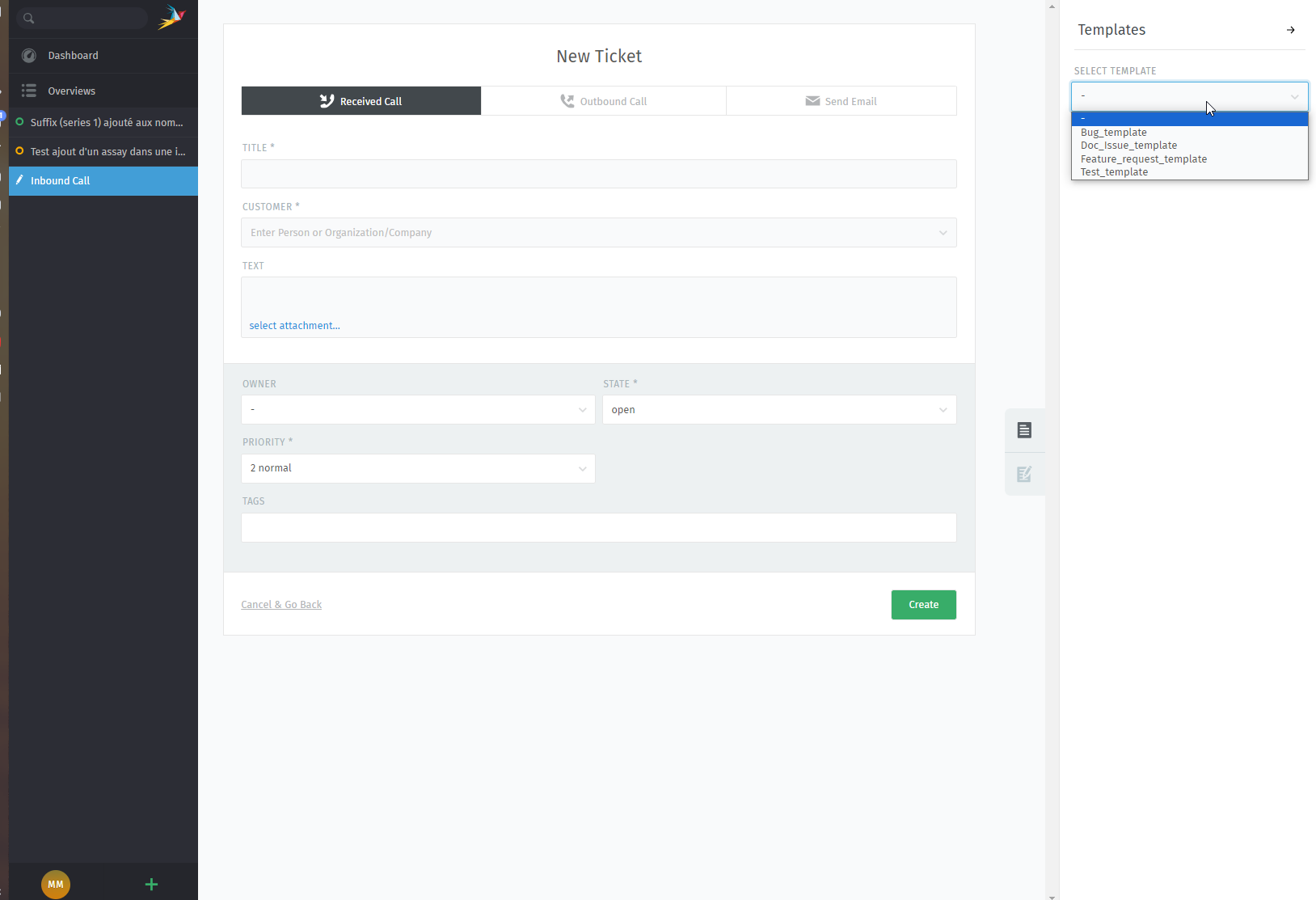Click the green plus new-item icon
The height and width of the screenshot is (900, 1316).
pyautogui.click(x=151, y=884)
